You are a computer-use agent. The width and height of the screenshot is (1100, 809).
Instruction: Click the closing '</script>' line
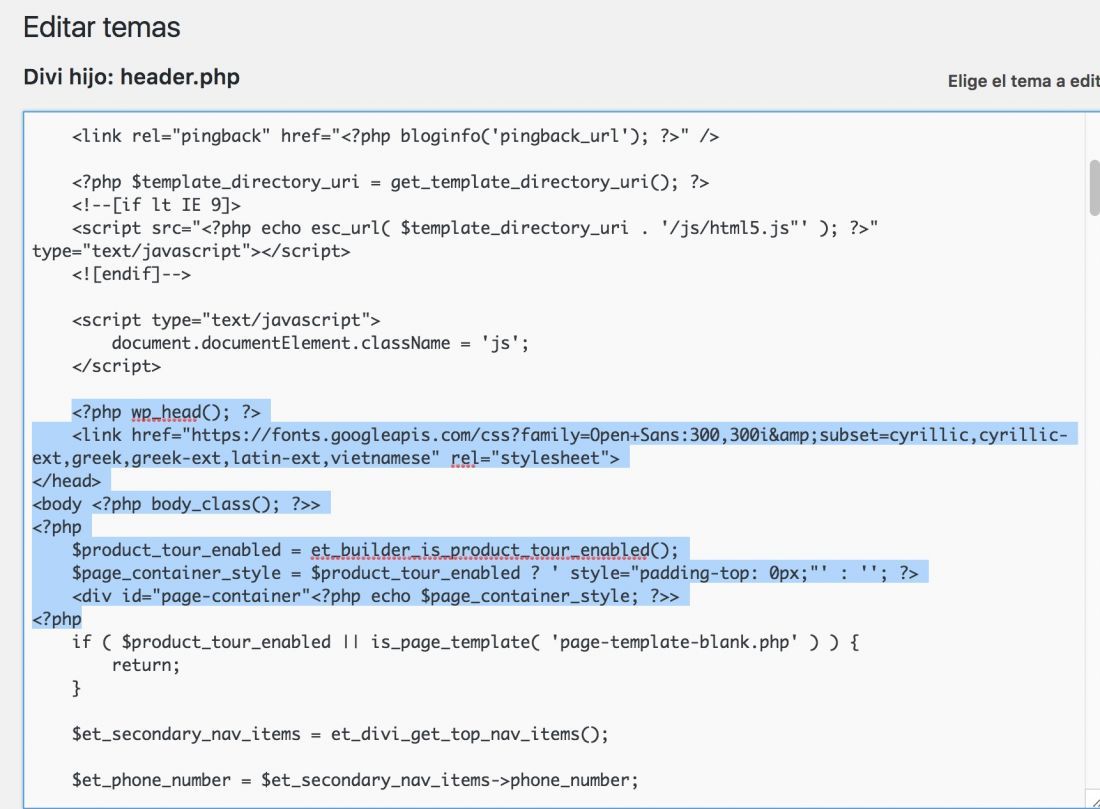(116, 366)
